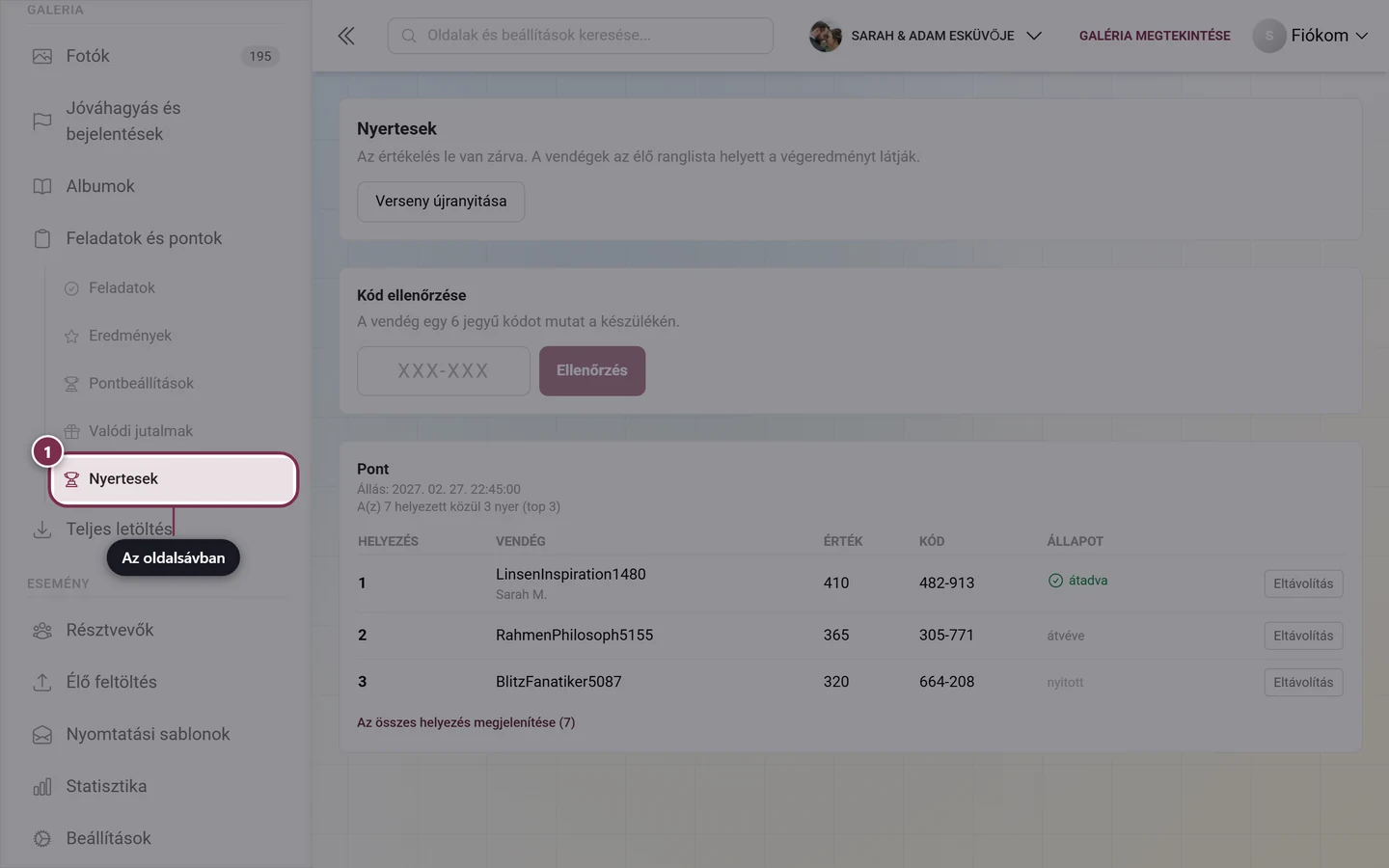1389x868 pixels.
Task: Focus the Oldalak és beállítások keresése search box
Action: pyautogui.click(x=581, y=36)
